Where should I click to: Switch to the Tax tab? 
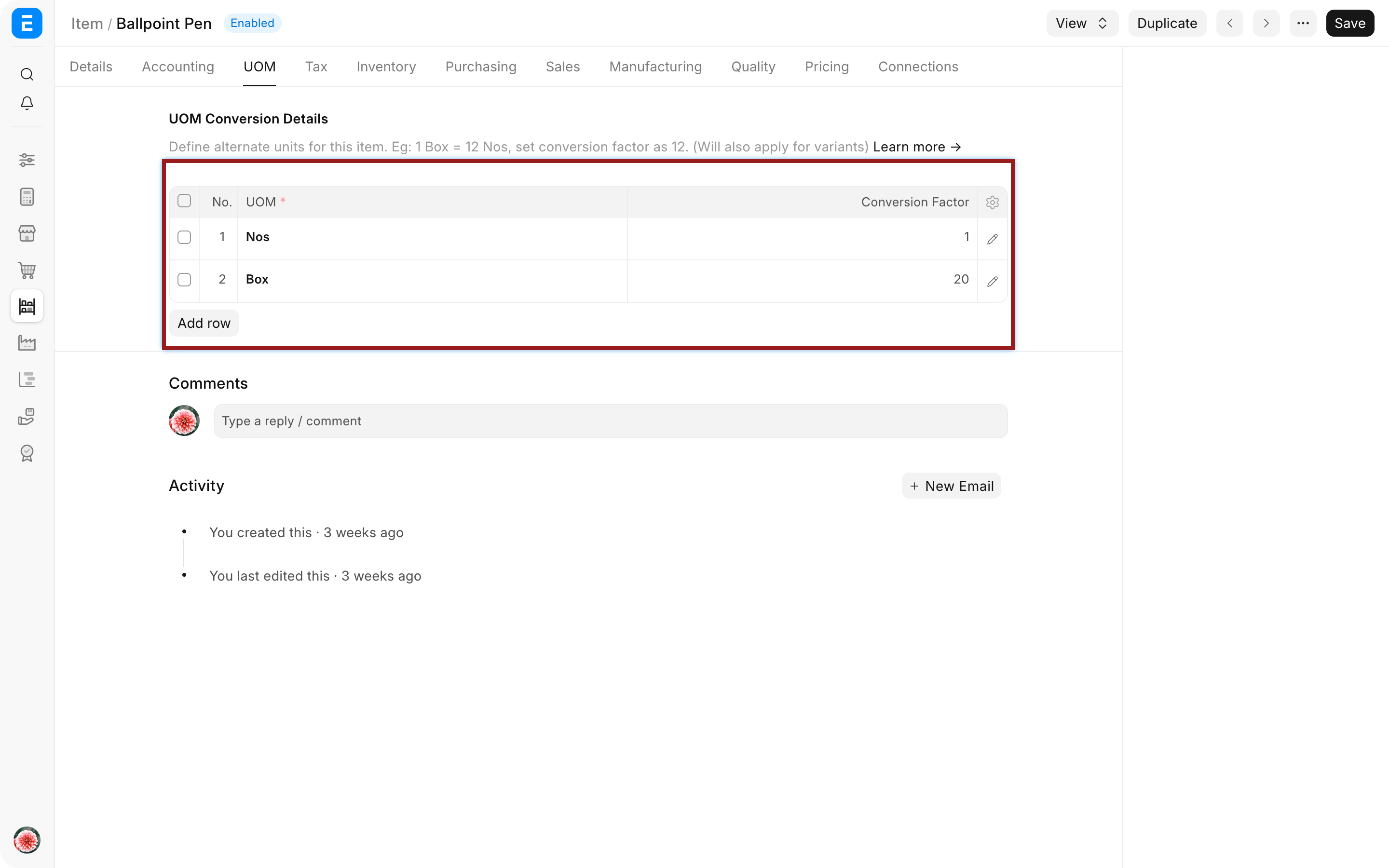point(316,67)
